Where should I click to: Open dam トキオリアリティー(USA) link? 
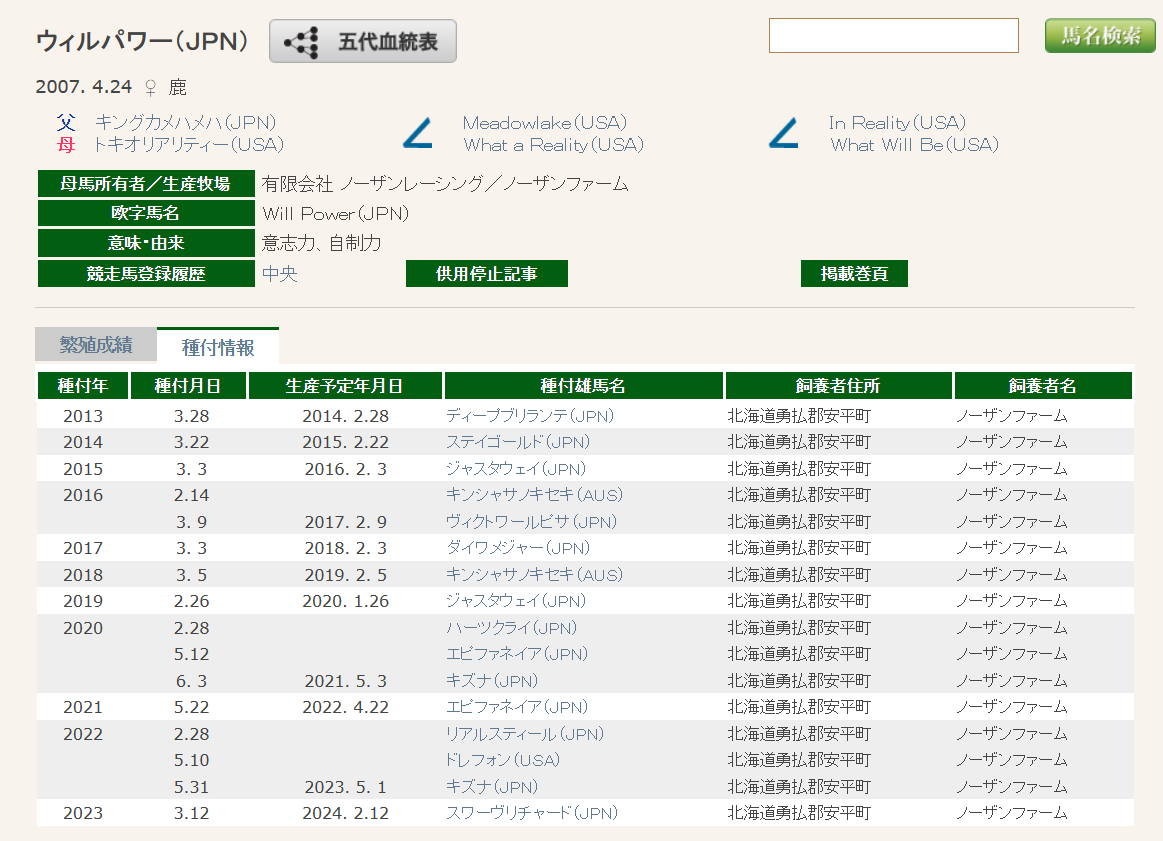point(188,145)
